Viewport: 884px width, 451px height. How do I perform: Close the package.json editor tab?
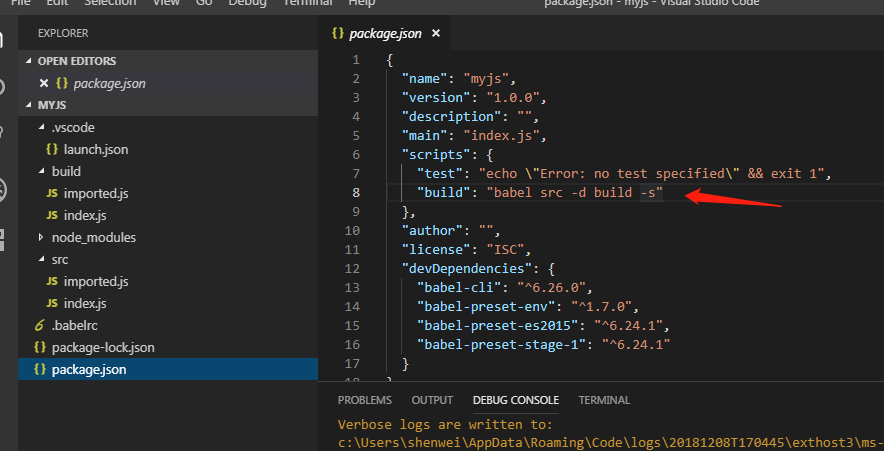(435, 33)
